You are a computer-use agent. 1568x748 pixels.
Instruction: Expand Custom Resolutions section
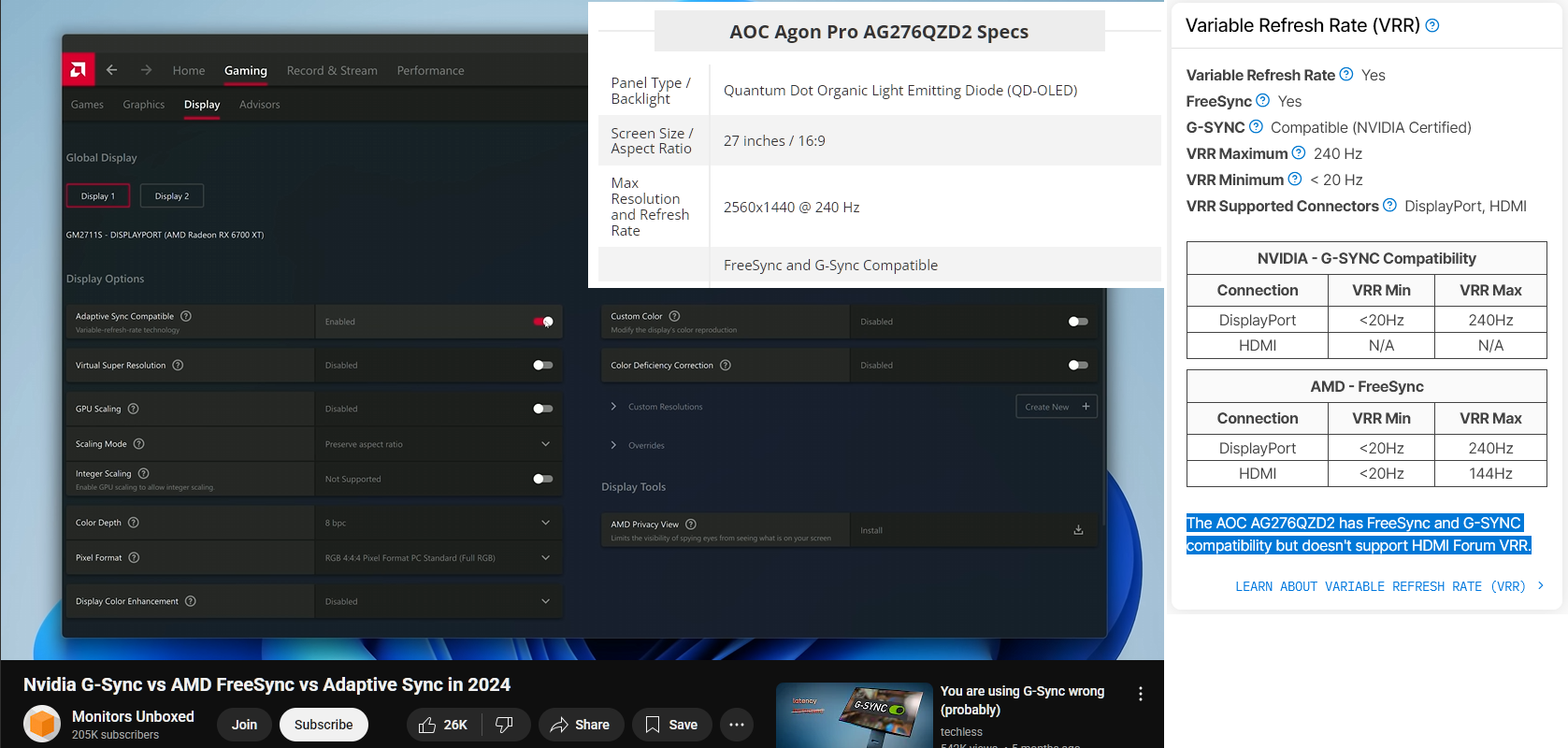pos(613,407)
